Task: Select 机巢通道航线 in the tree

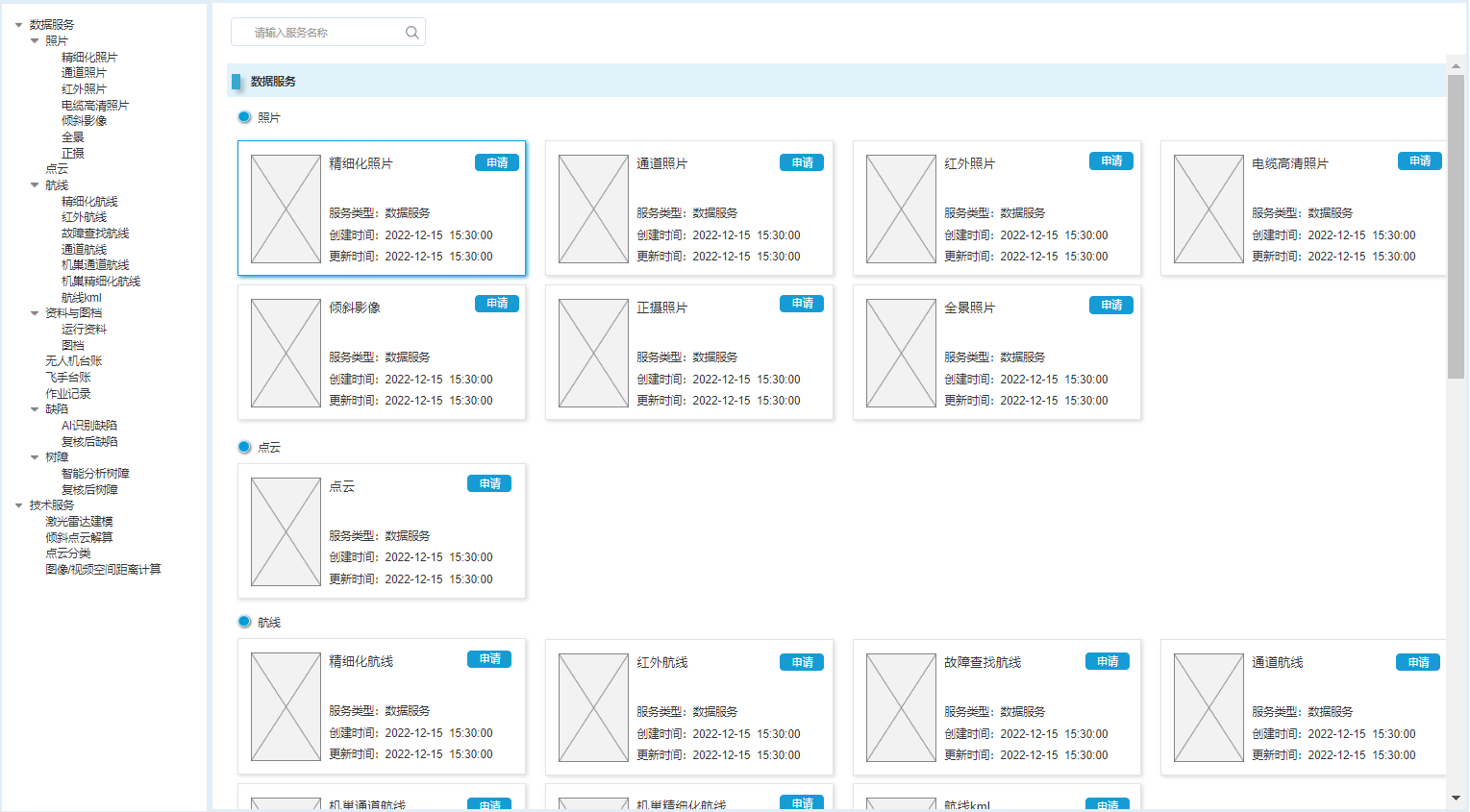Action: coord(95,265)
